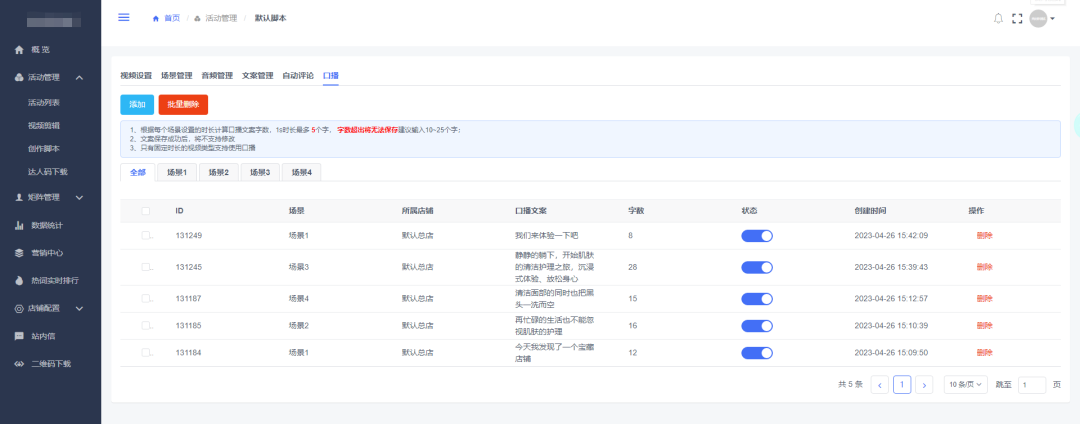1080x424 pixels.
Task: Click the 活动管理 breadcrumb item
Action: pos(220,19)
